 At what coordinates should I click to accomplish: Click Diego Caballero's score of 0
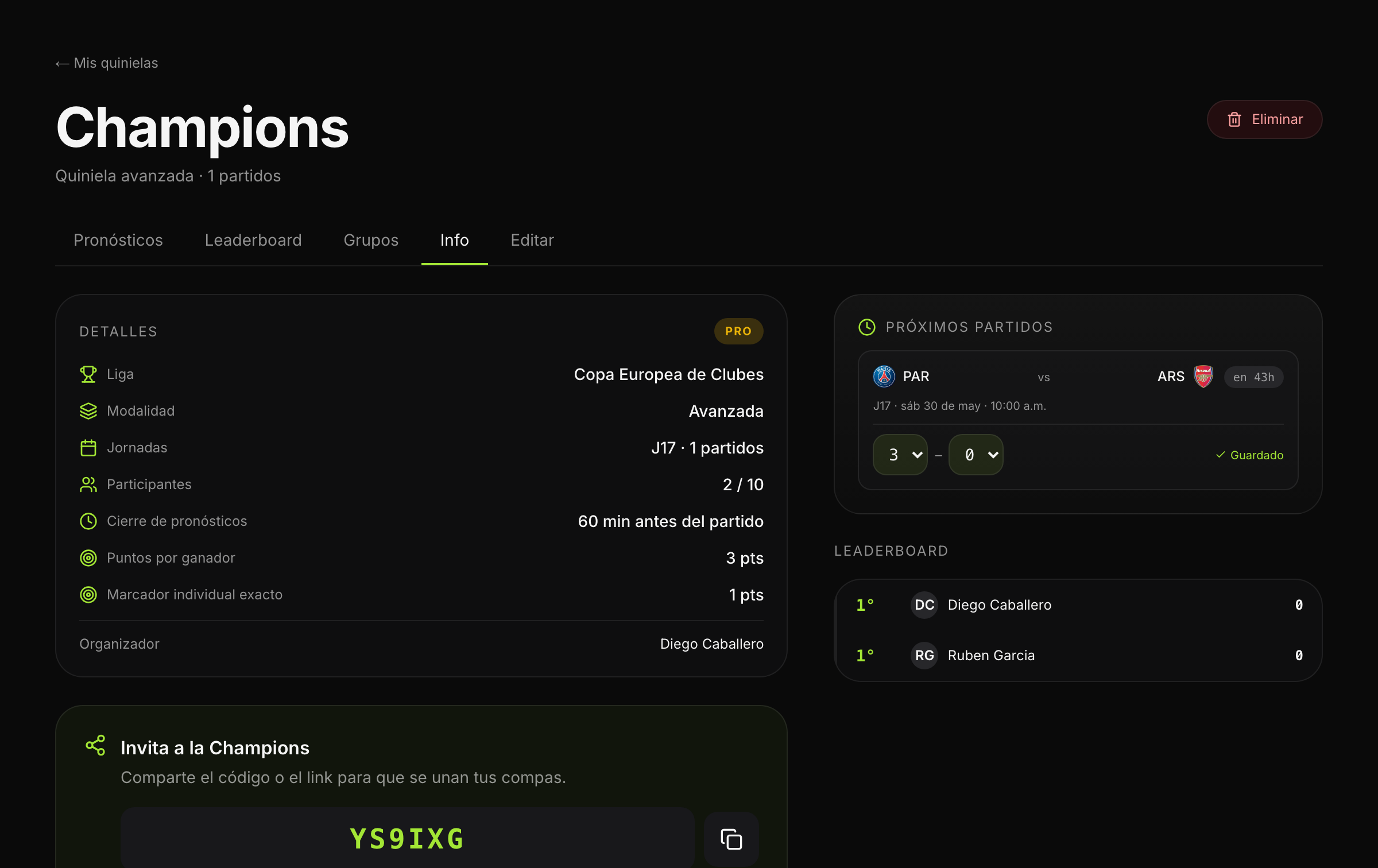pos(1299,605)
